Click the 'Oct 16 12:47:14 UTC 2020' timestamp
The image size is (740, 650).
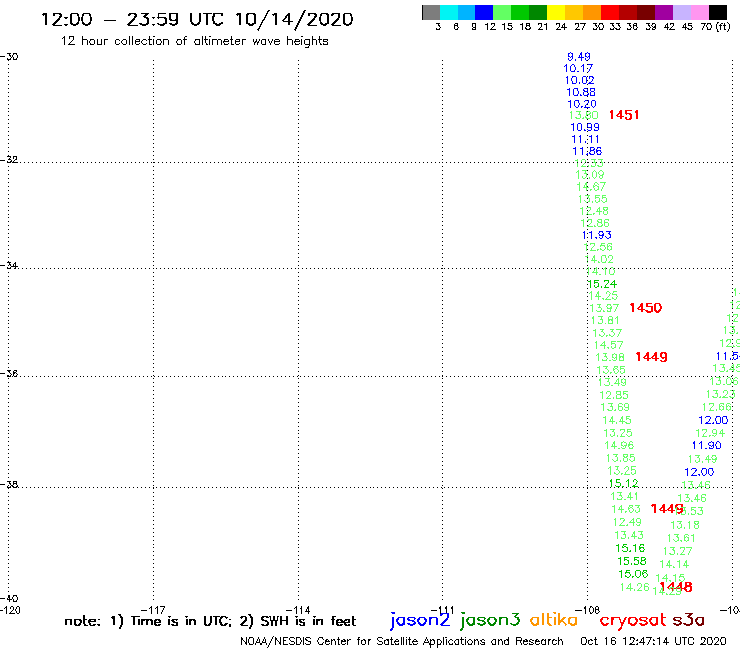[x=653, y=641]
